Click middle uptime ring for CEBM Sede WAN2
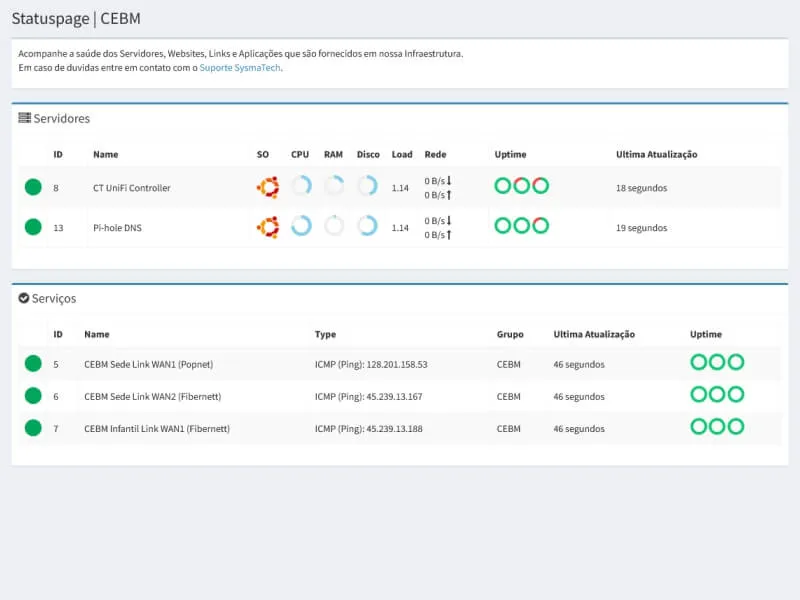 point(717,394)
